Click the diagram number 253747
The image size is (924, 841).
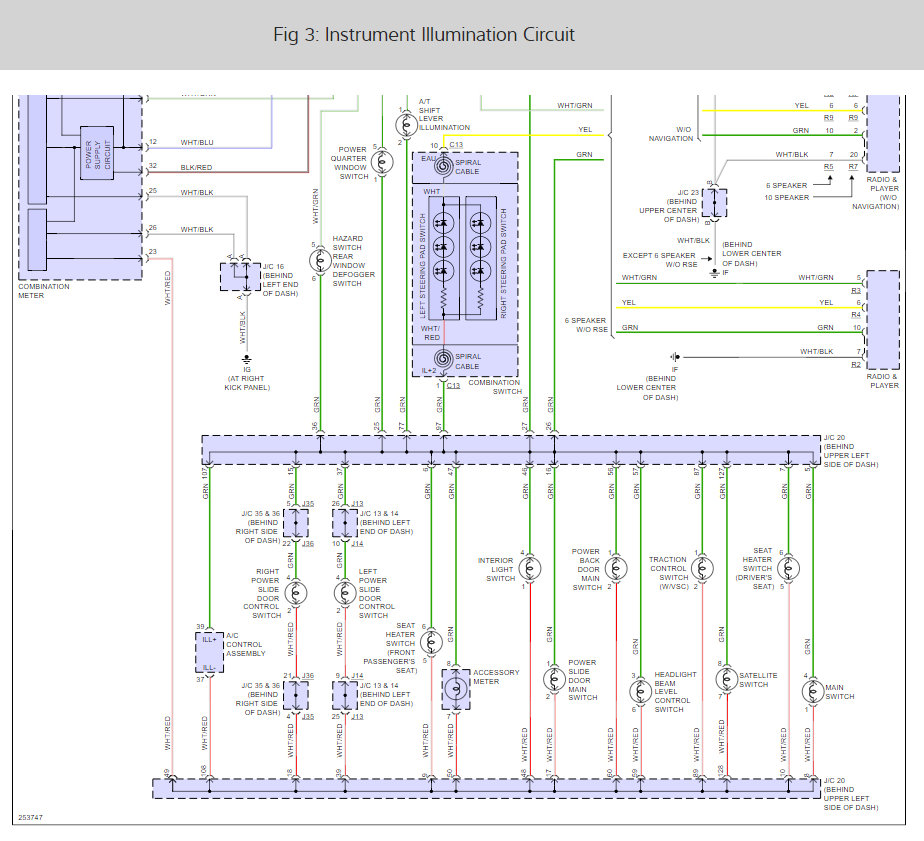(x=32, y=818)
